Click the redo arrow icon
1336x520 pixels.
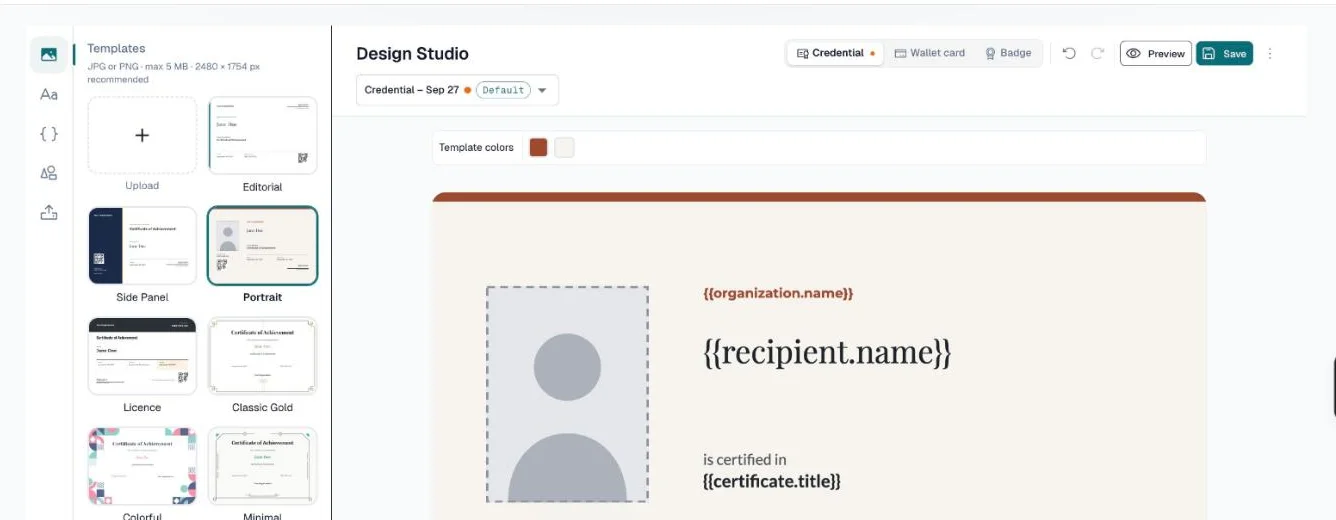point(1097,53)
